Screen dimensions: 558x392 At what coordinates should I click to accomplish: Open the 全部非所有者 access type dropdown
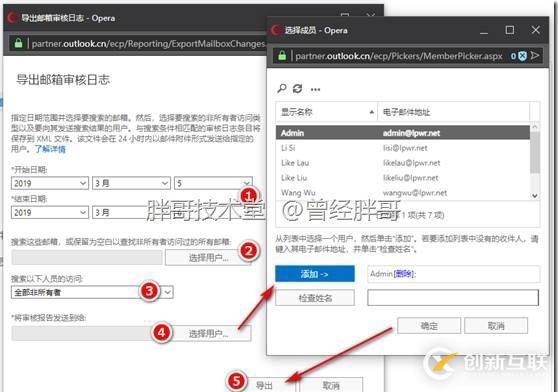tap(92, 292)
